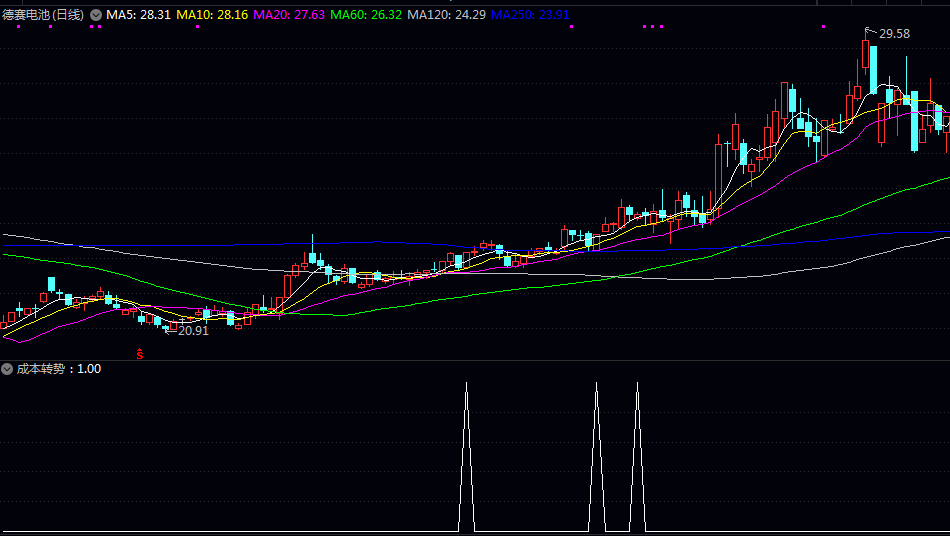Expand the 成本转势 indicator options arrow
The width and height of the screenshot is (950, 536).
7,369
